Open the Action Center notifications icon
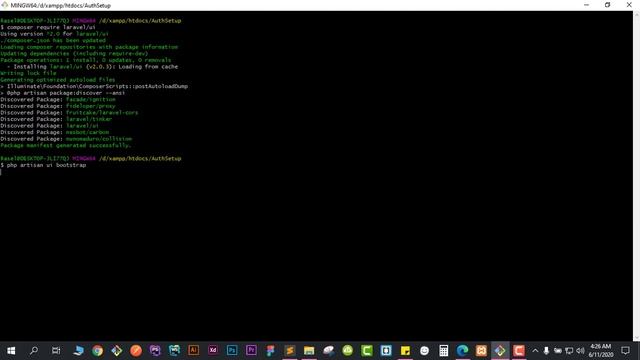The height and width of the screenshot is (360, 640). click(x=625, y=351)
